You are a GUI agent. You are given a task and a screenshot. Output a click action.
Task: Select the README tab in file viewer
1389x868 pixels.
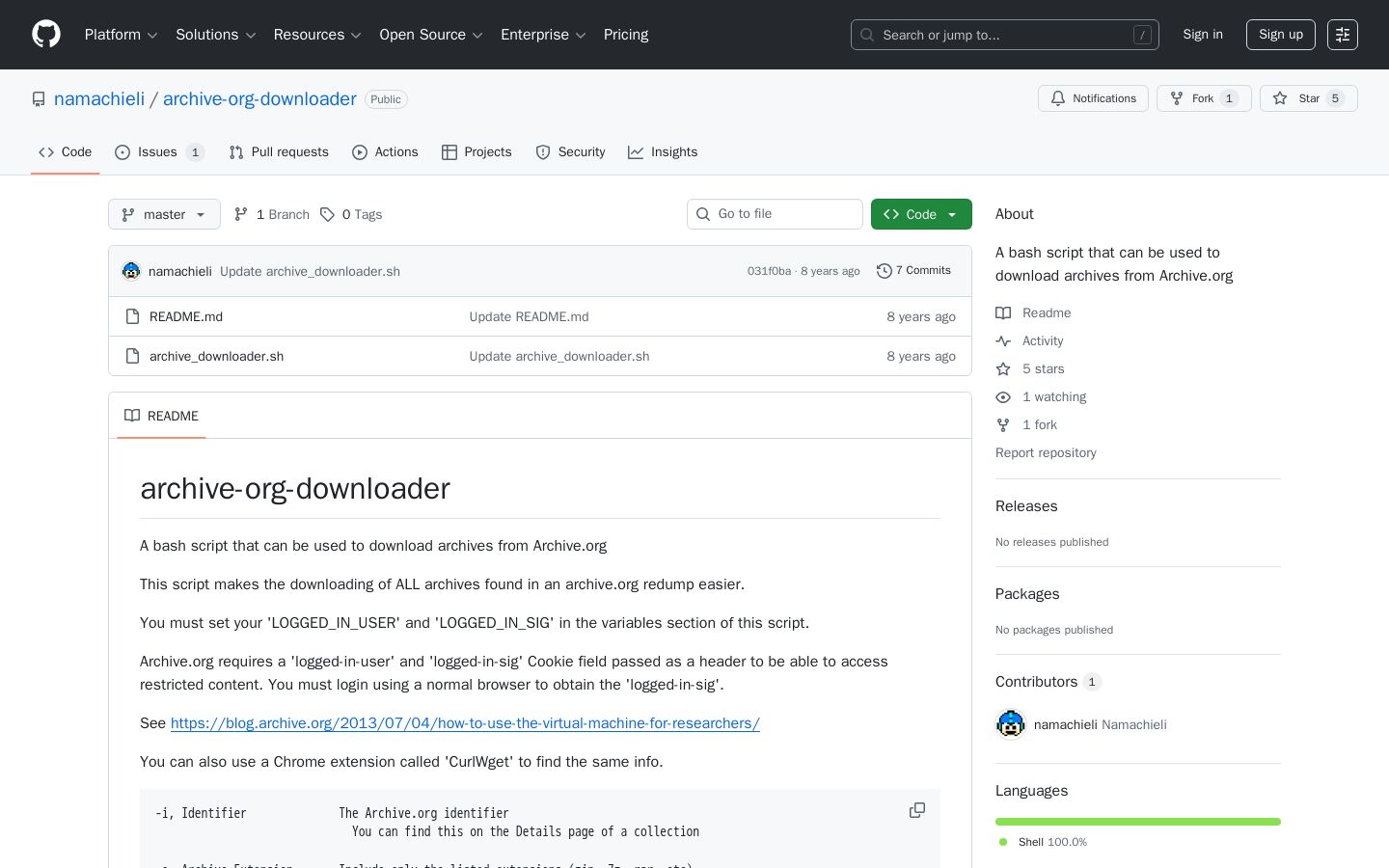(161, 416)
